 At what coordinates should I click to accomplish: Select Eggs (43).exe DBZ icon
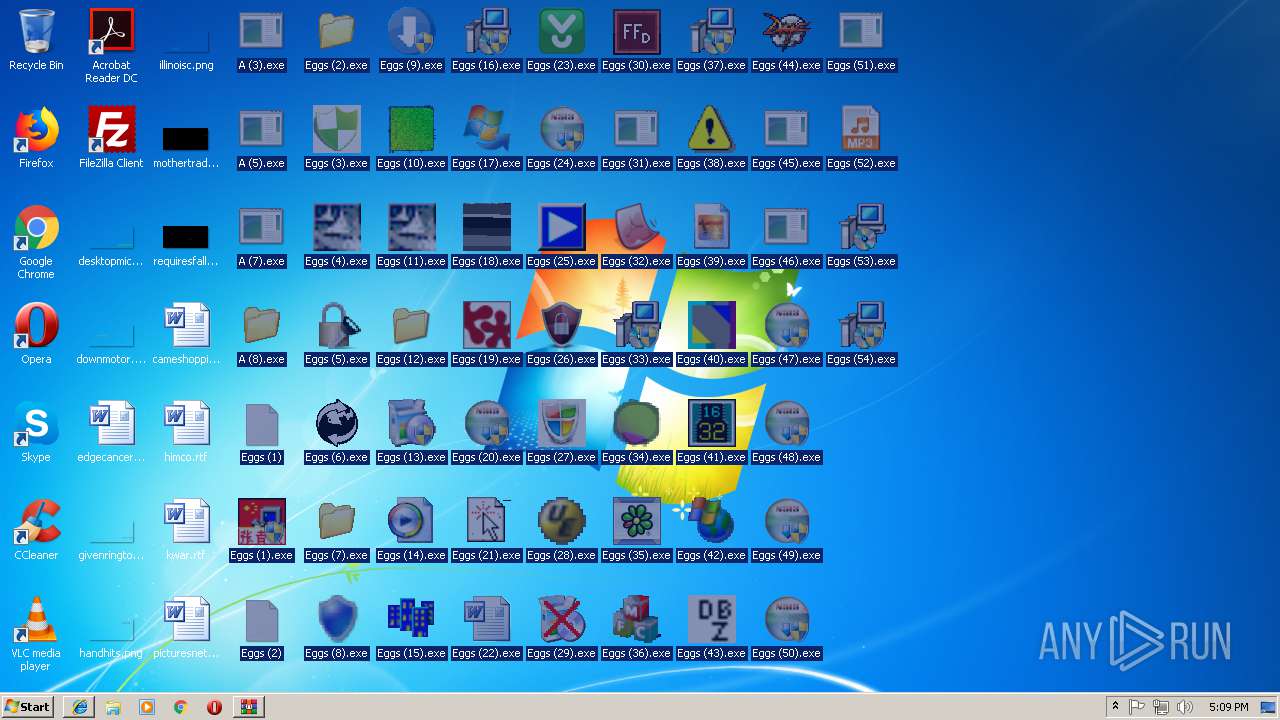[711, 620]
